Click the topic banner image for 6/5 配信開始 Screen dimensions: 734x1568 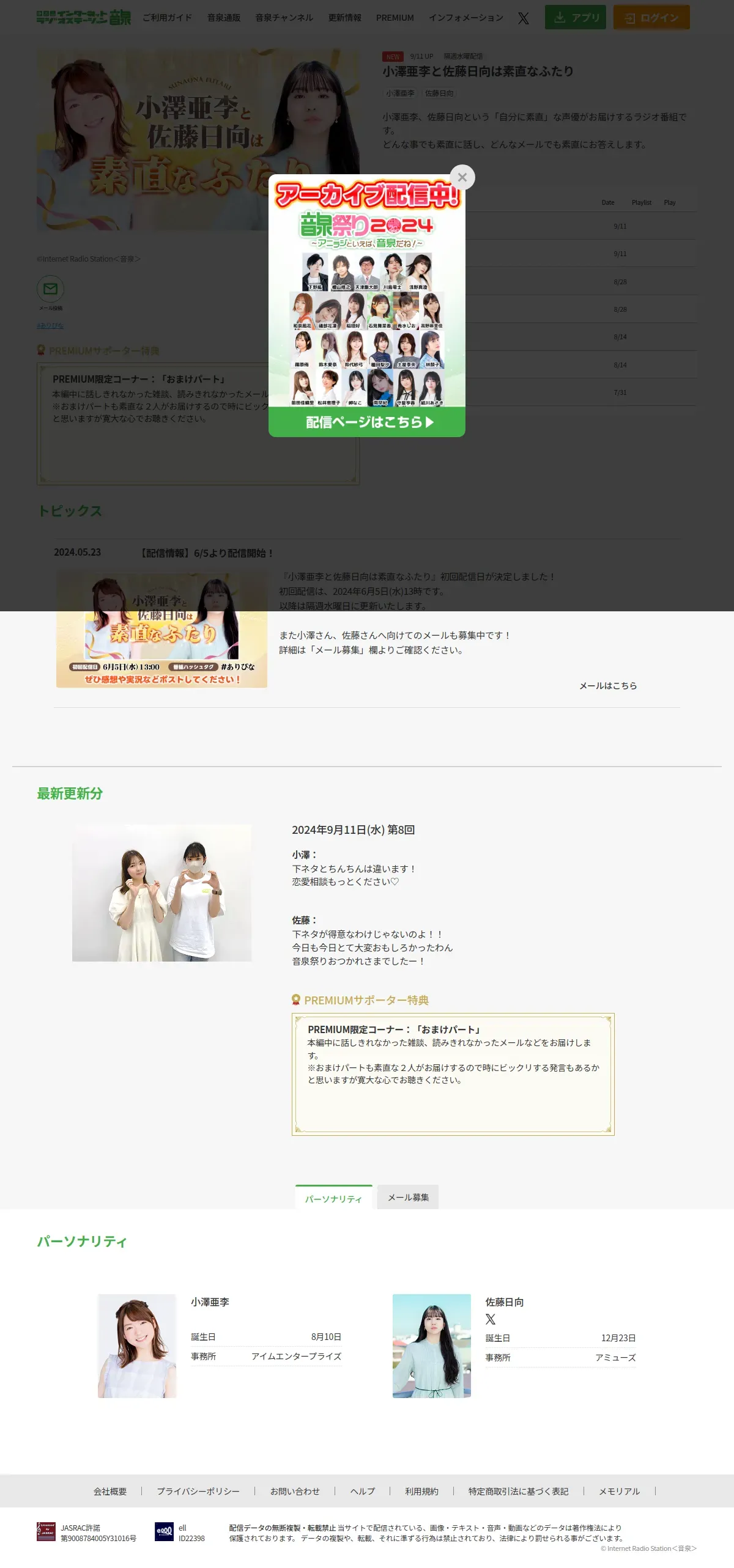(x=161, y=628)
